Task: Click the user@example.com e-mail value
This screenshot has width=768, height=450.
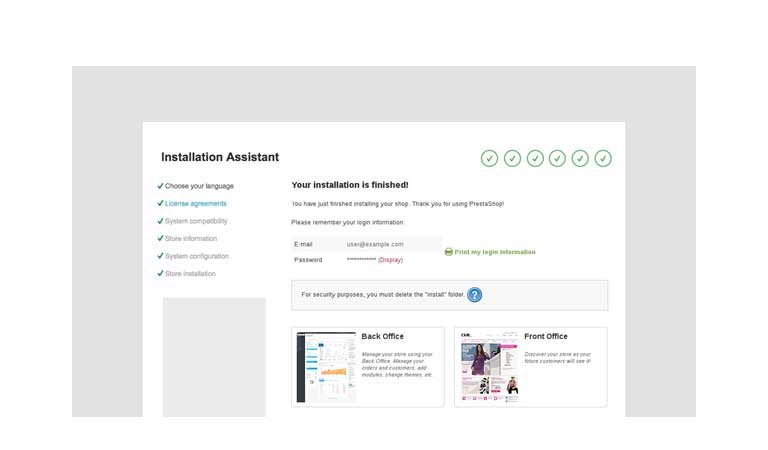Action: (375, 244)
